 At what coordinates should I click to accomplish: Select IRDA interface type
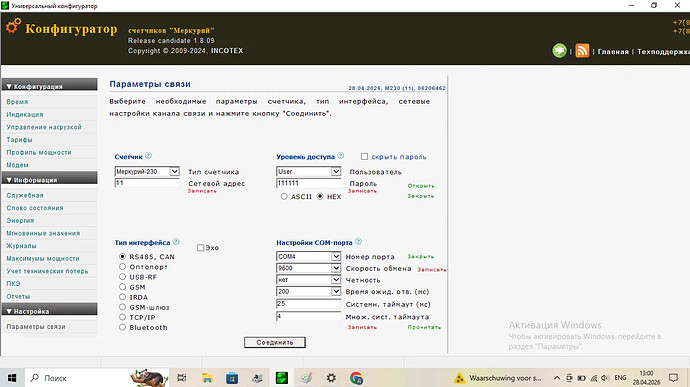pyautogui.click(x=122, y=297)
